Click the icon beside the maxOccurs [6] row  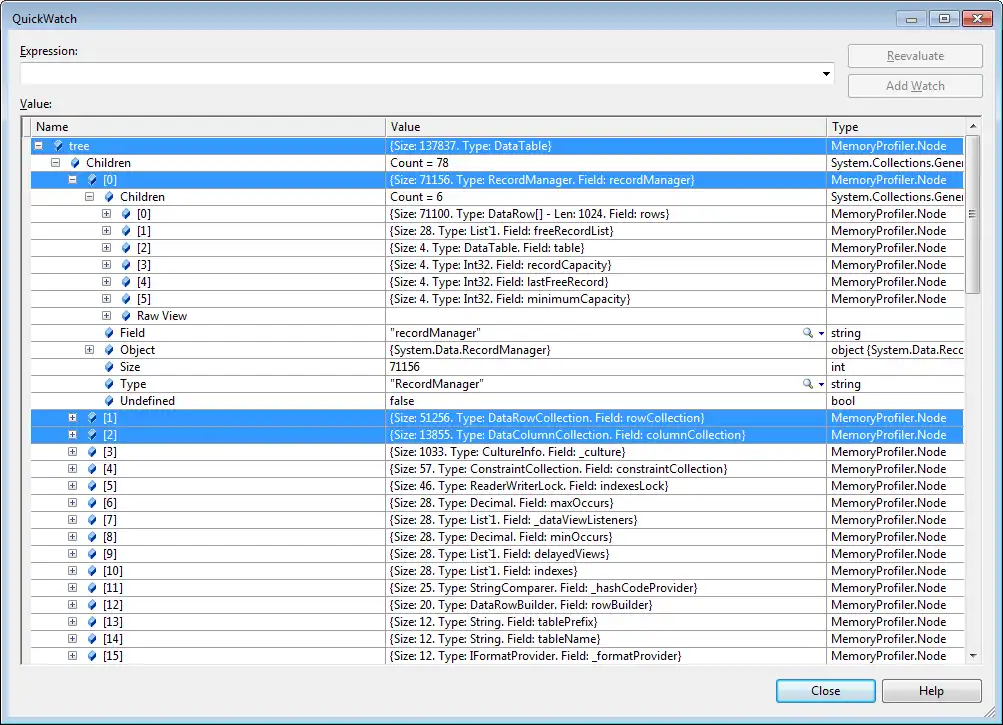[x=92, y=502]
